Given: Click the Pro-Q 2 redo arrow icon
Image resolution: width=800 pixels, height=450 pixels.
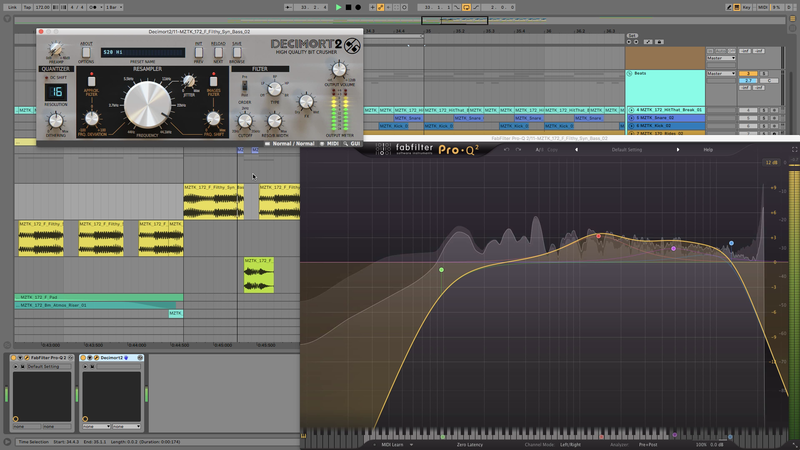Looking at the screenshot, I should pyautogui.click(x=518, y=149).
